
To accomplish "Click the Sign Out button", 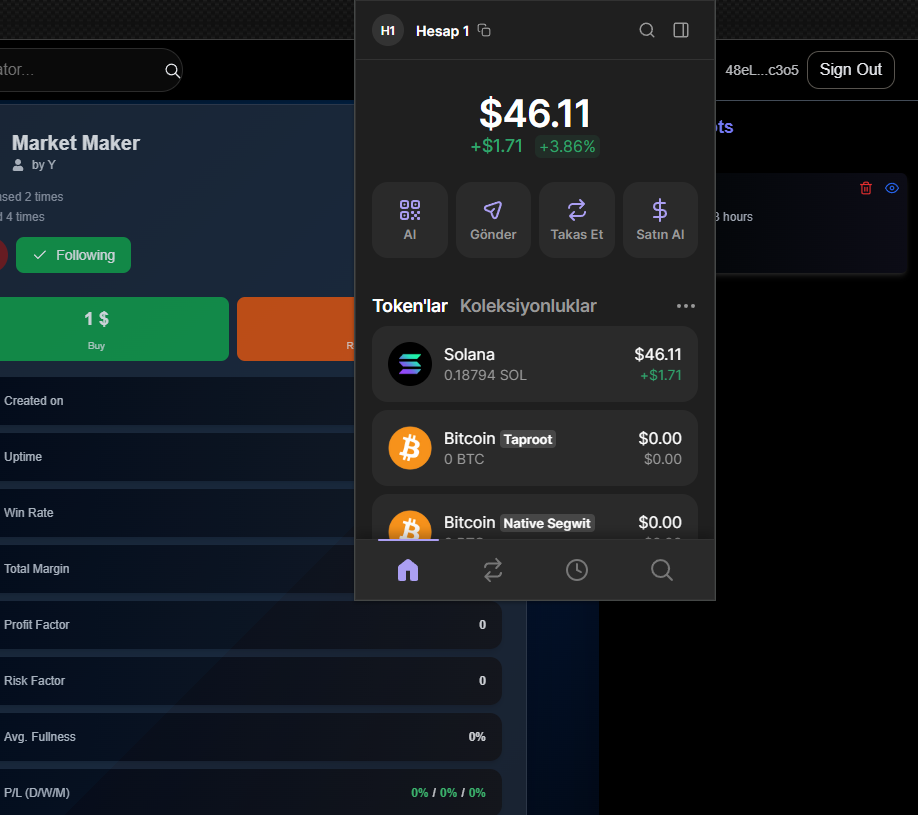I will tap(851, 70).
